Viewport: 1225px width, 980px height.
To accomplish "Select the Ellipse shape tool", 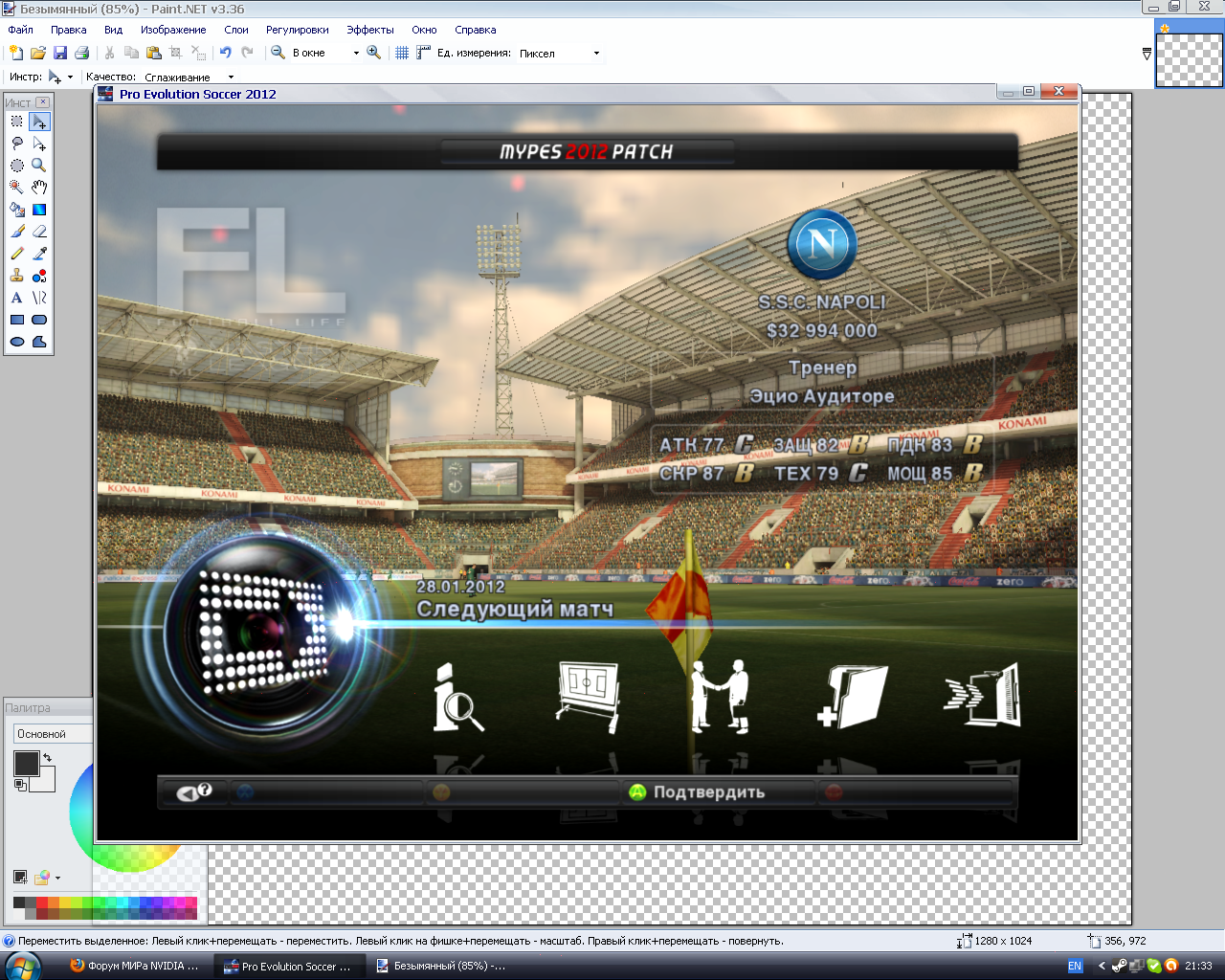I will pos(17,342).
